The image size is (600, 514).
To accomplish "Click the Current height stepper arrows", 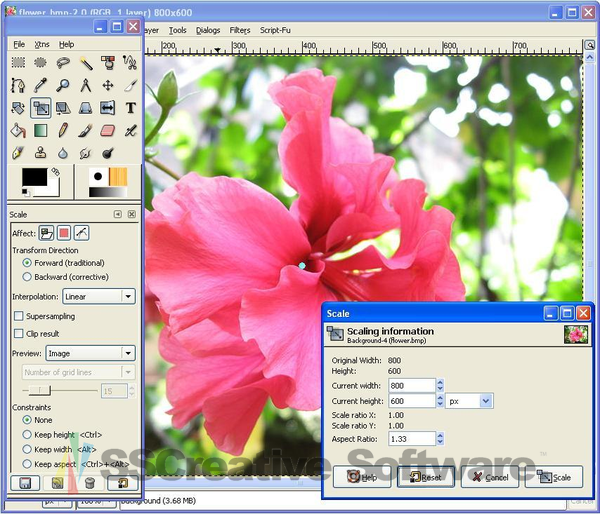I will coord(440,401).
